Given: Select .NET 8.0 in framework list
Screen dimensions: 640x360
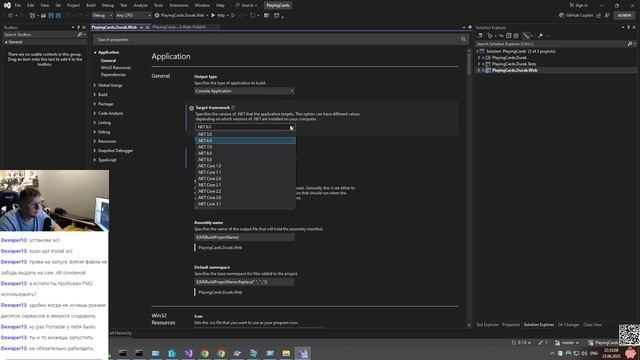Looking at the screenshot, I should 245,153.
